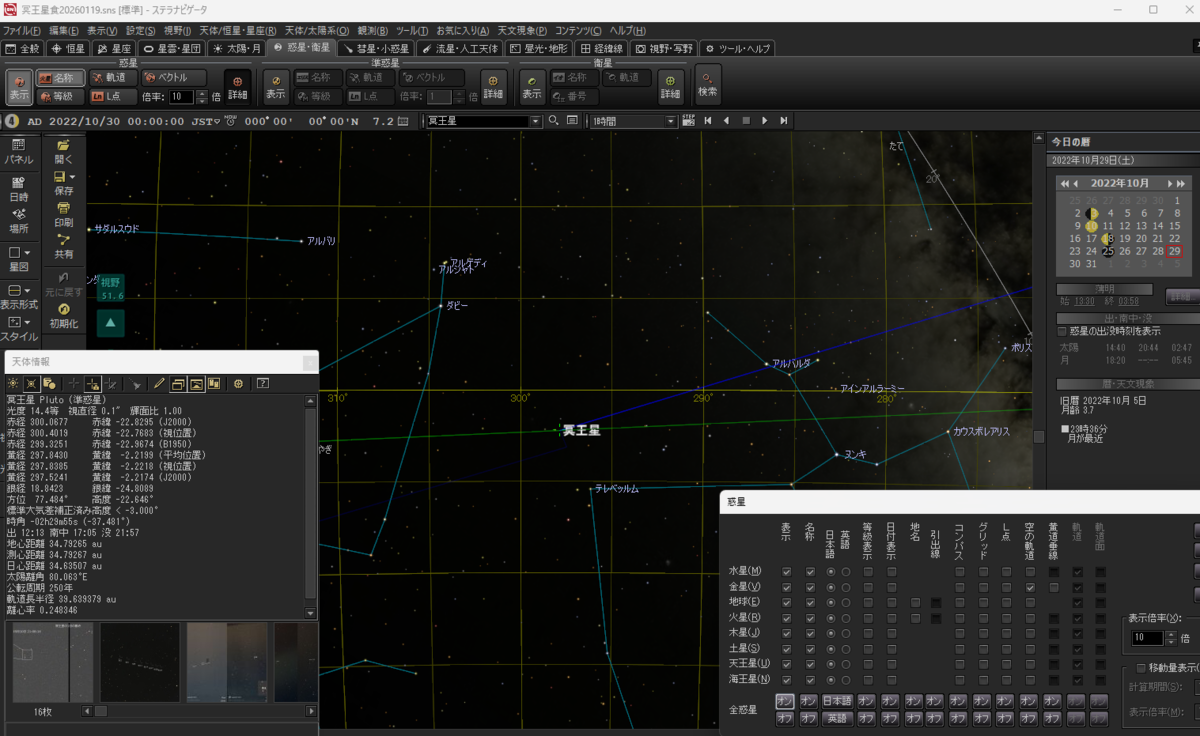Toggle 衛星 表示 satellite display
Viewport: 1200px width, 736px height.
(x=532, y=87)
